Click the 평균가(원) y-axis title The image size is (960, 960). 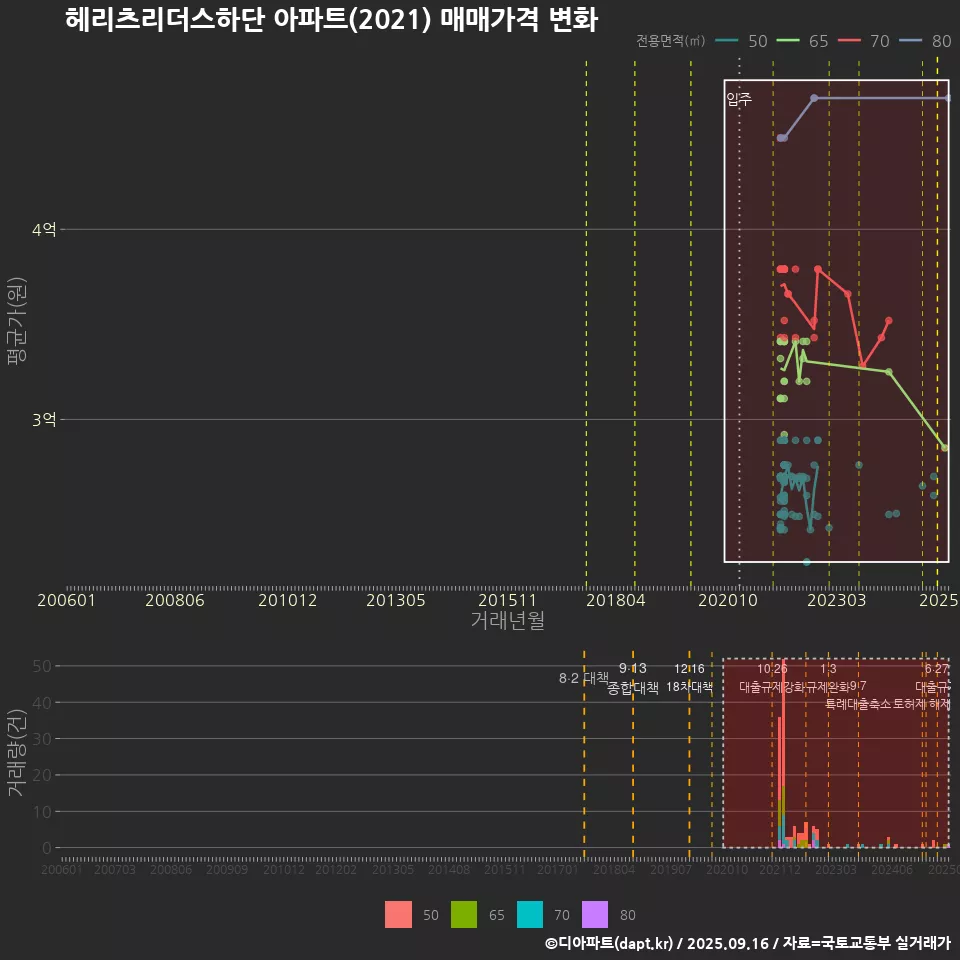(x=17, y=321)
